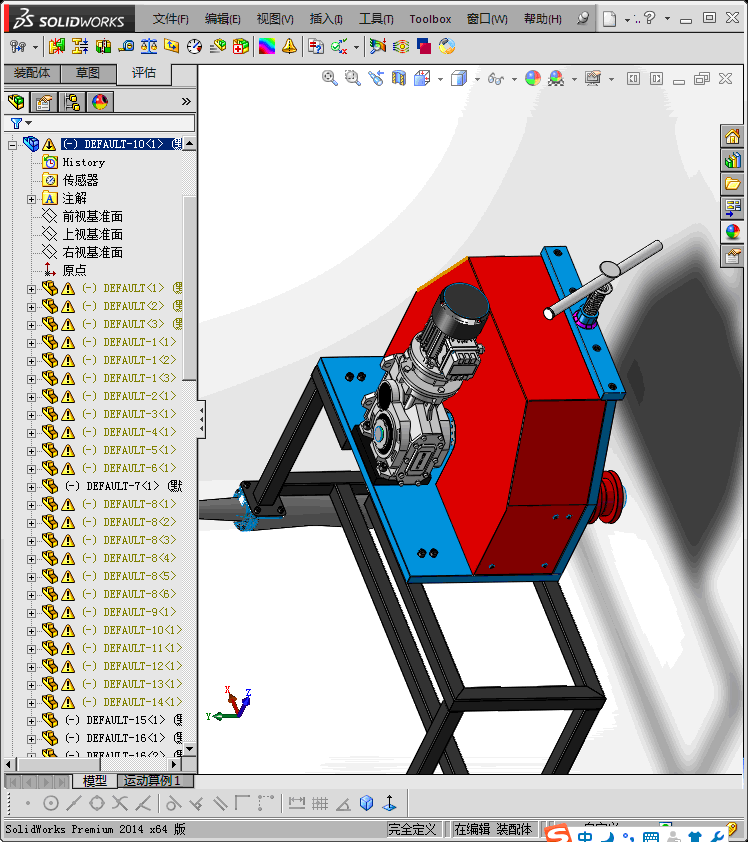Click the Previous View icon
This screenshot has width=748, height=842.
[x=375, y=78]
